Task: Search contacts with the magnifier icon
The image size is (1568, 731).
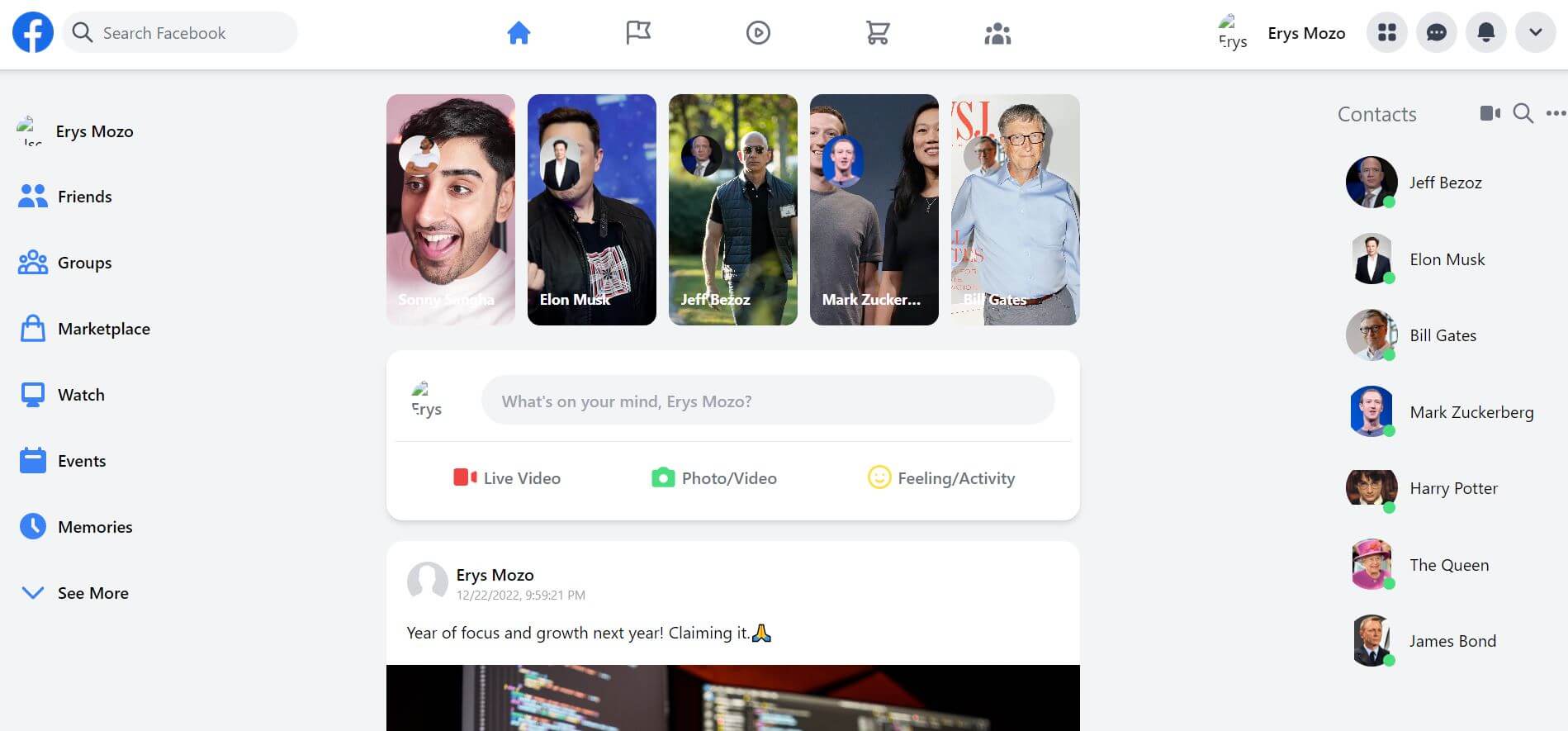Action: pos(1523,113)
